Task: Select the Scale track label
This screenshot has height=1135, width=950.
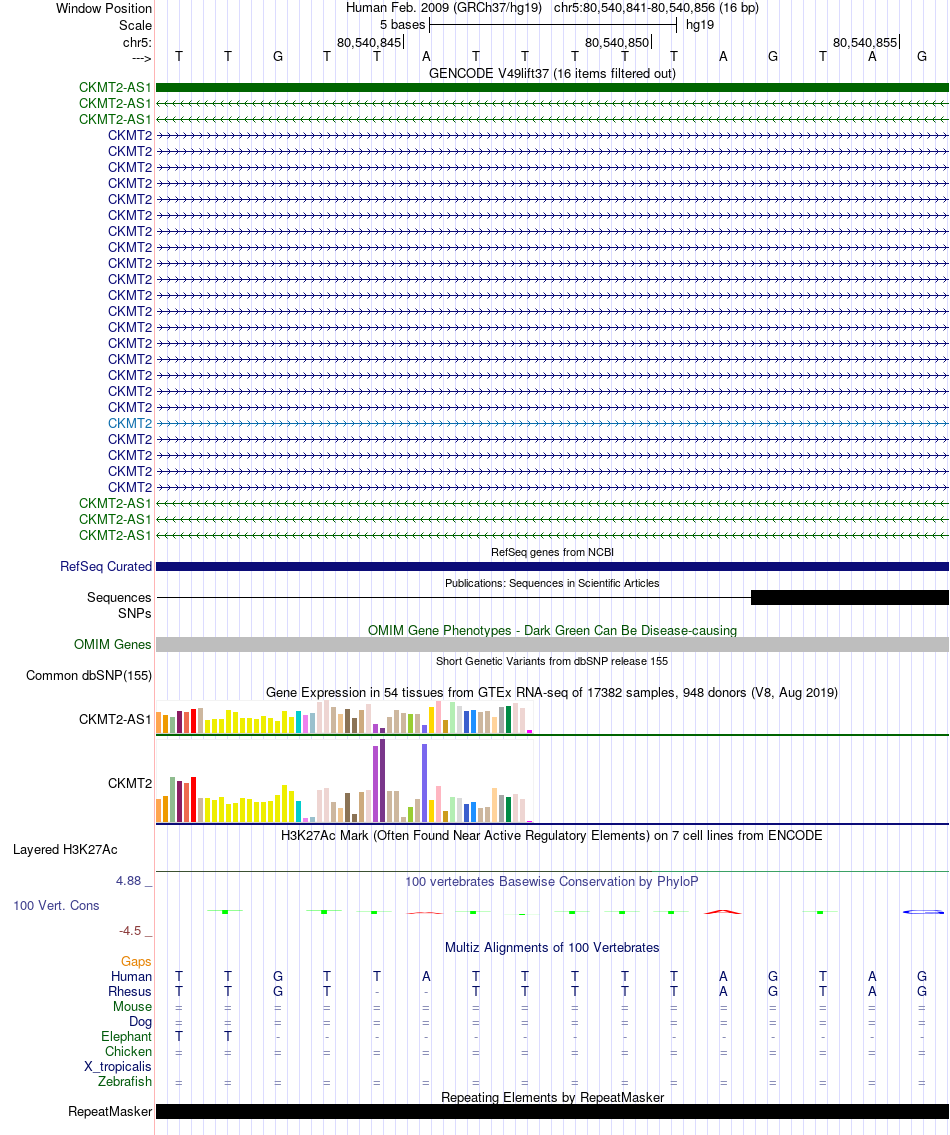Action: pos(135,25)
